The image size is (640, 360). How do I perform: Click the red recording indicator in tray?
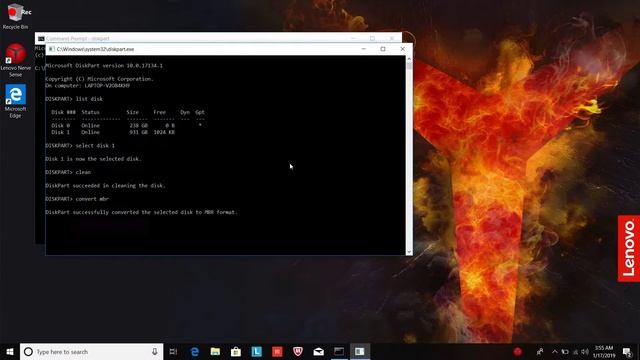[518, 351]
